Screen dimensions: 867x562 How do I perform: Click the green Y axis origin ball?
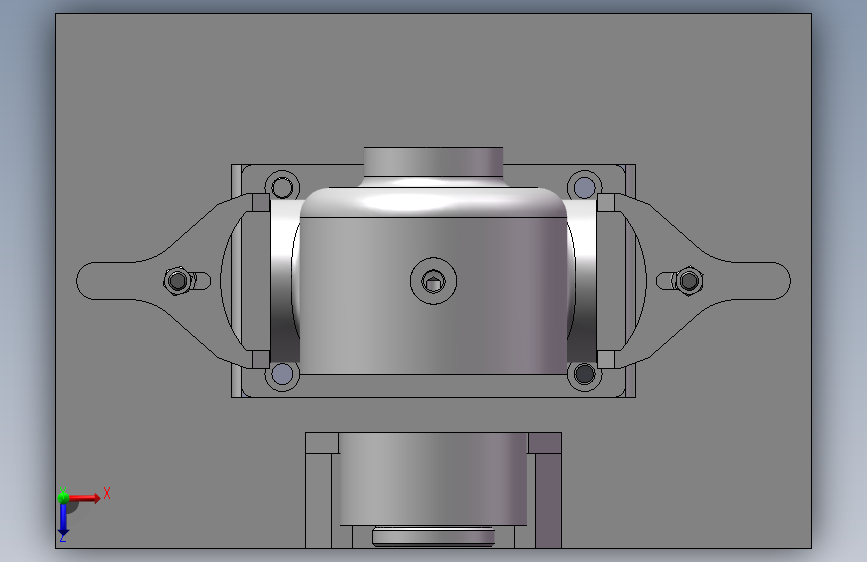(x=63, y=497)
